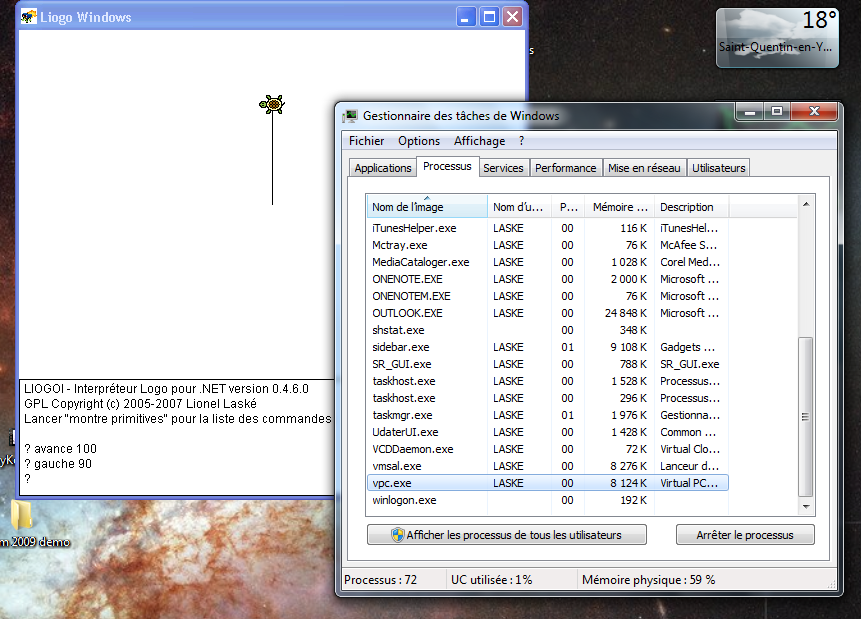
Task: Click the Arrêter le processus button
Action: coord(745,535)
